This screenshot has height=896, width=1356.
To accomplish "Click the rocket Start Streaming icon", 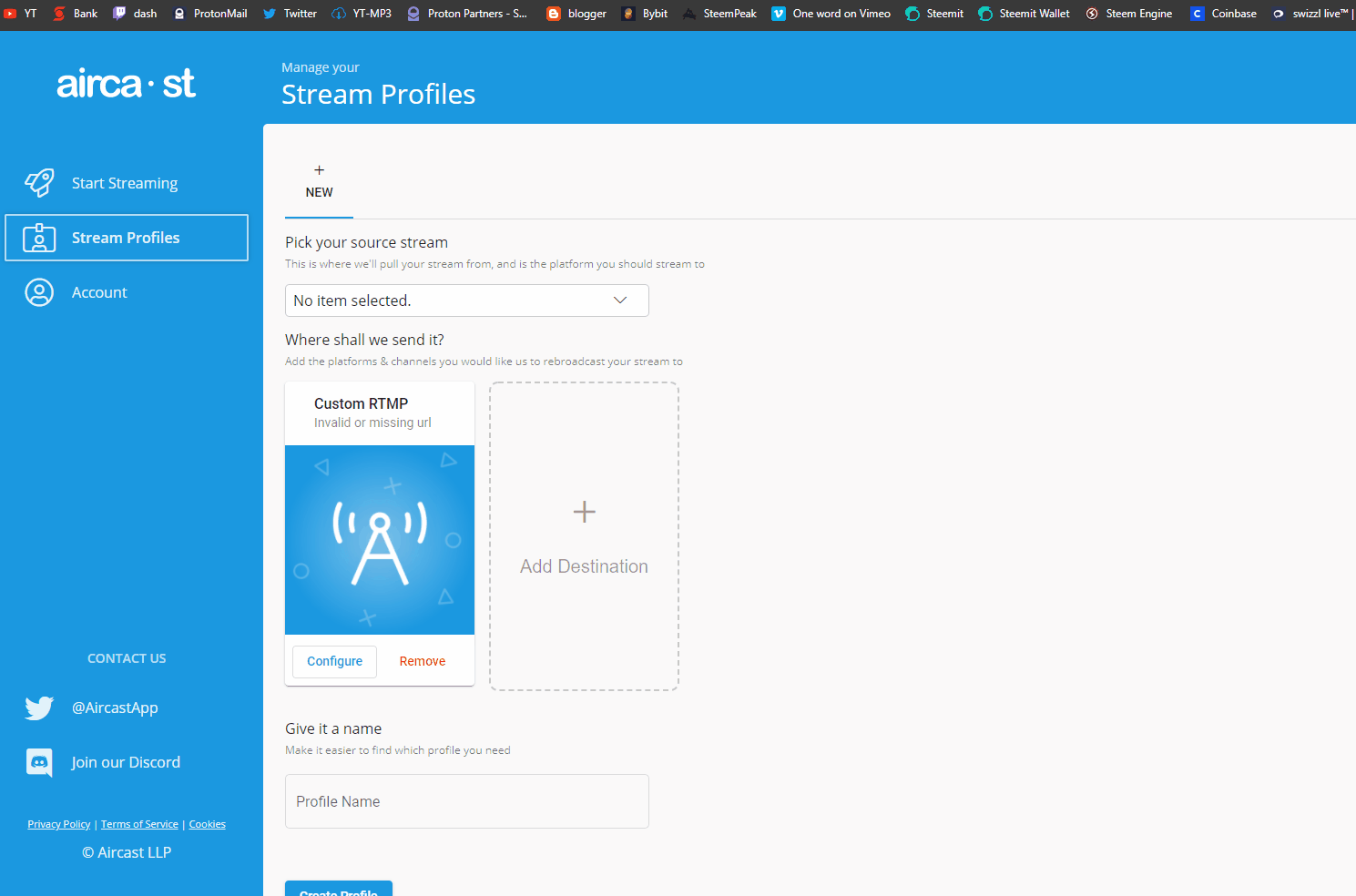I will click(39, 183).
